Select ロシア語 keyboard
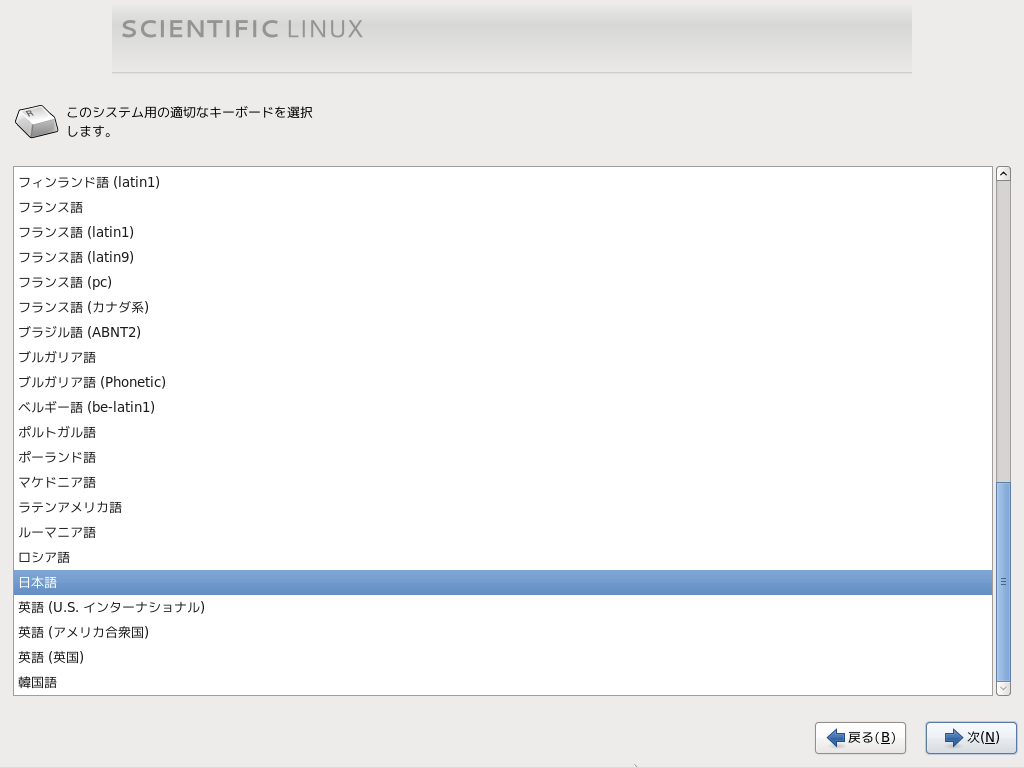1024x768 pixels. coord(502,557)
